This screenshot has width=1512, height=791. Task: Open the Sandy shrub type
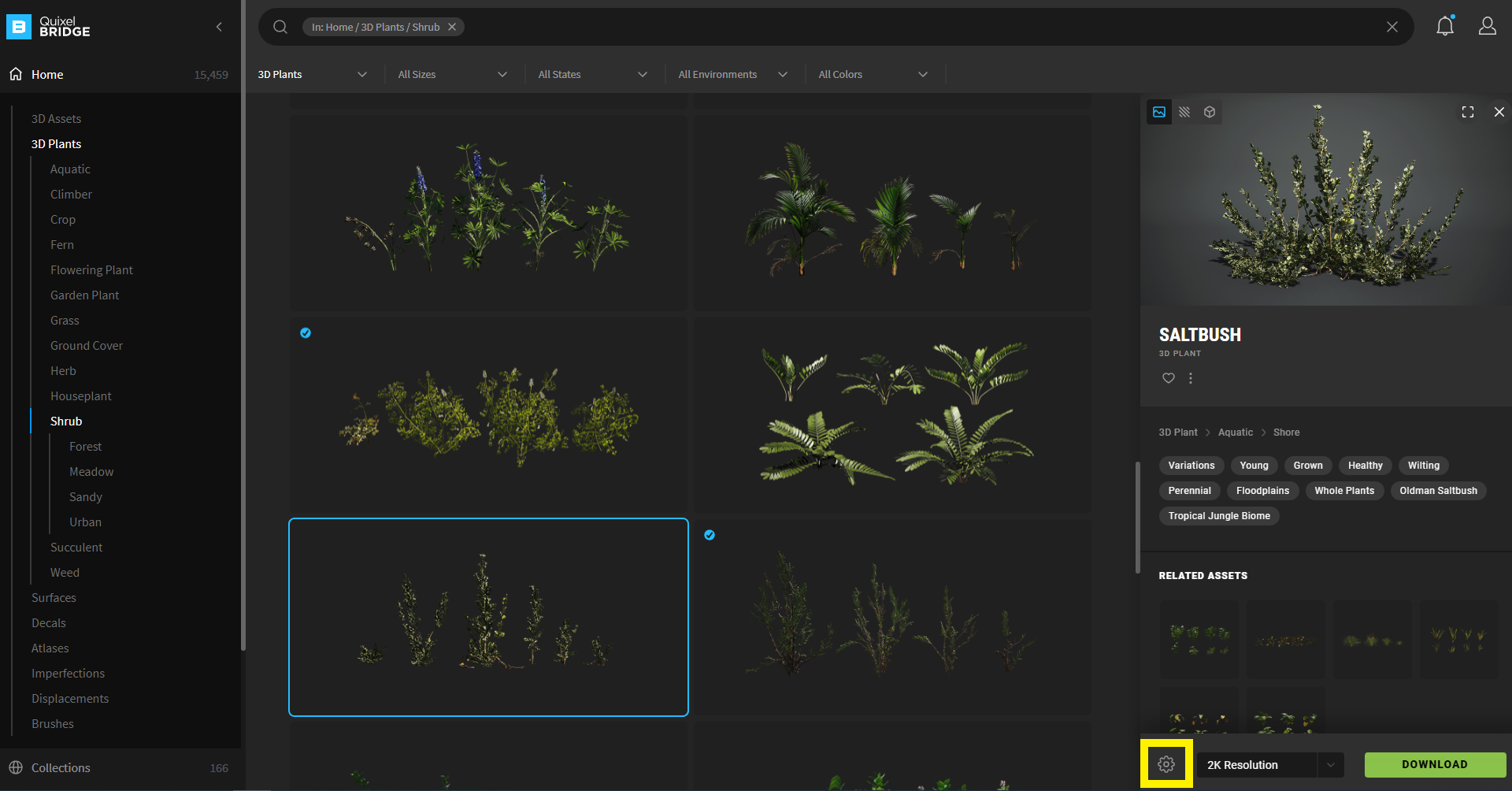[85, 497]
